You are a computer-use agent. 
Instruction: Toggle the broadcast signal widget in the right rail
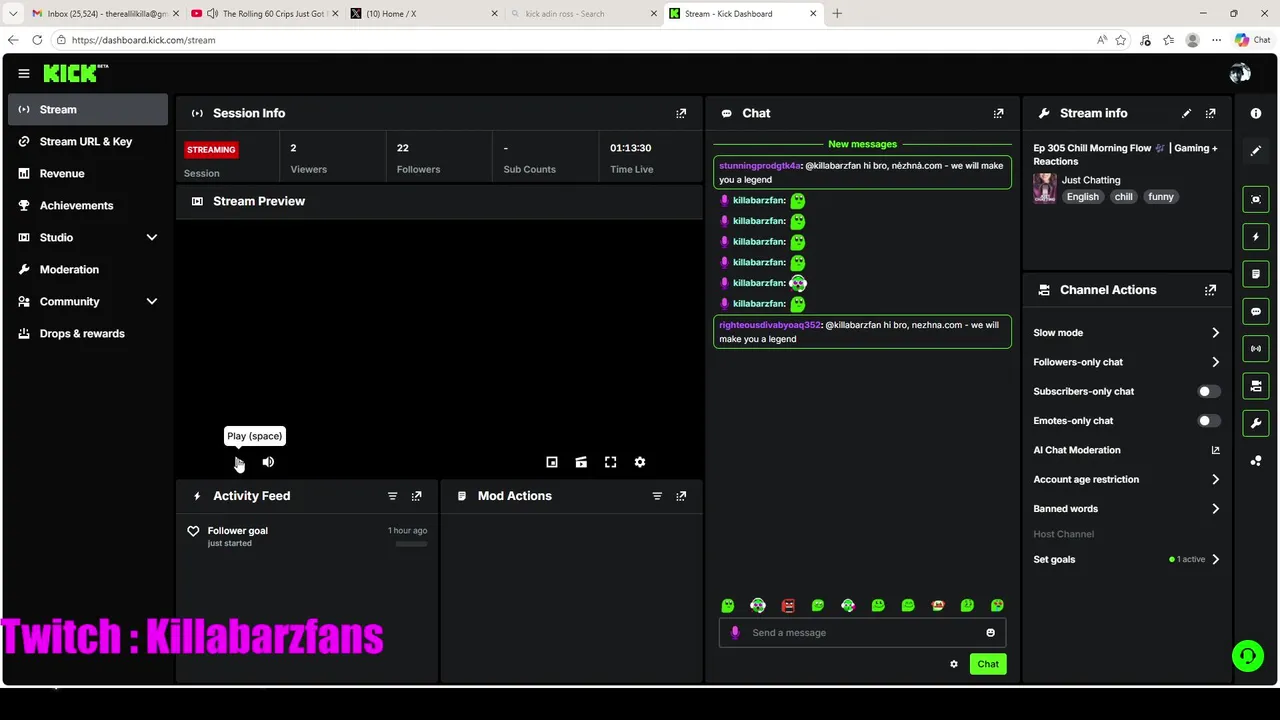point(1256,348)
